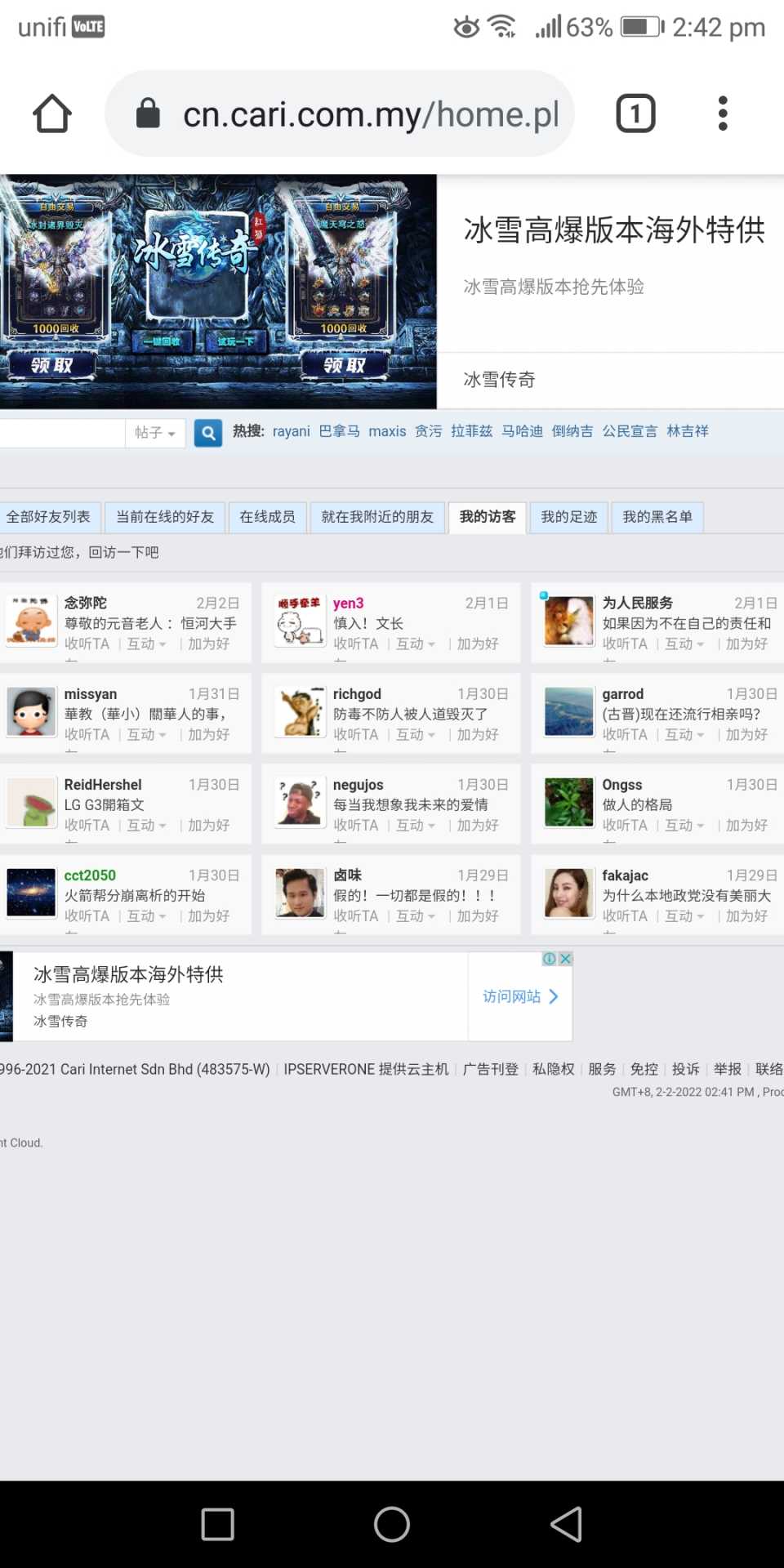Open username link ReidHershel
This screenshot has width=784, height=1568.
(103, 785)
